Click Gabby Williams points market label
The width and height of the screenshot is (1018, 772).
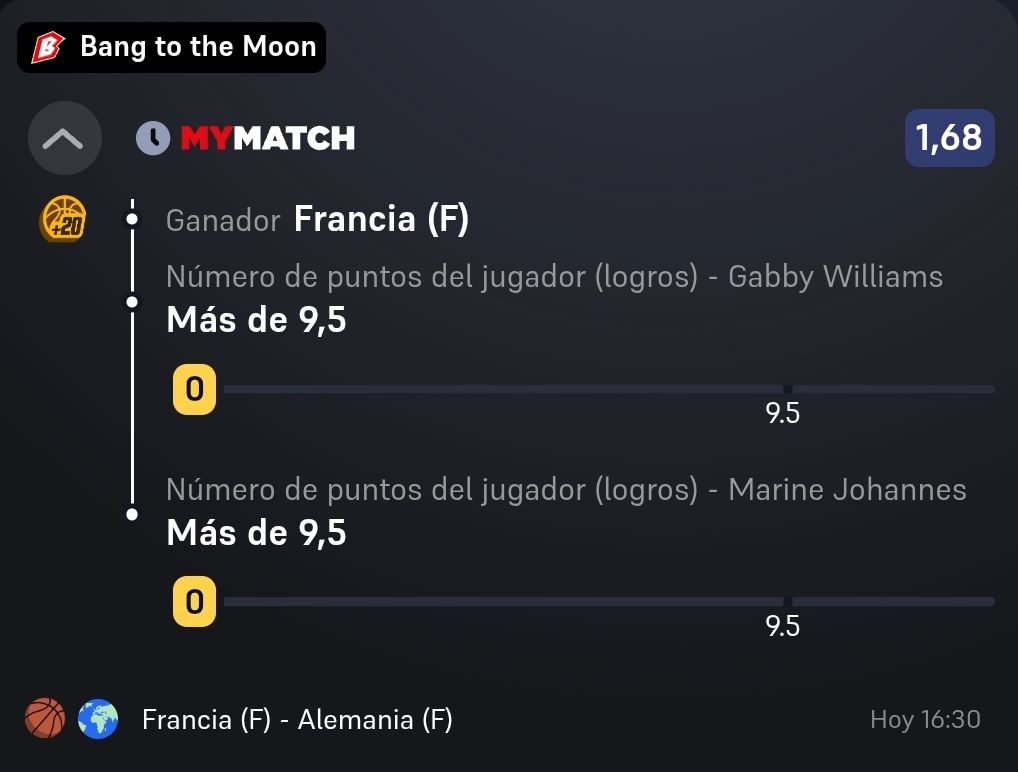pos(554,277)
